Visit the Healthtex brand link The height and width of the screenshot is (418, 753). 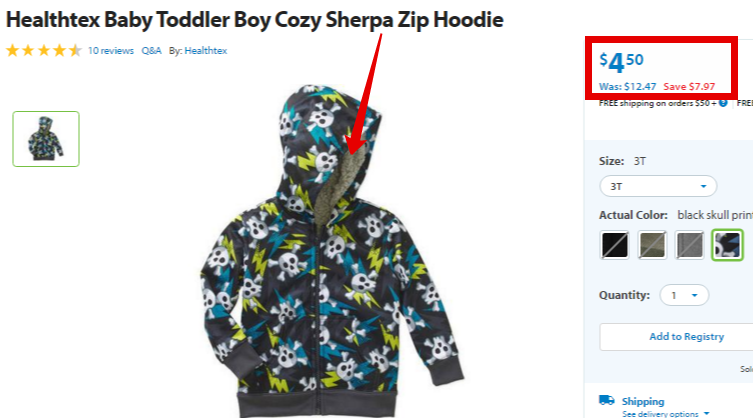[x=206, y=50]
